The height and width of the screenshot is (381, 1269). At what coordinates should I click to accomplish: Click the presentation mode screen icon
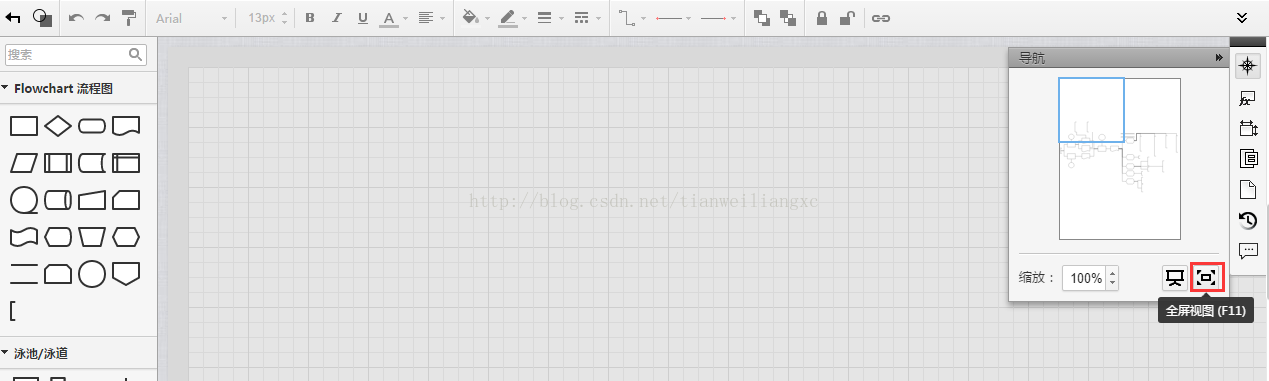[x=1175, y=278]
